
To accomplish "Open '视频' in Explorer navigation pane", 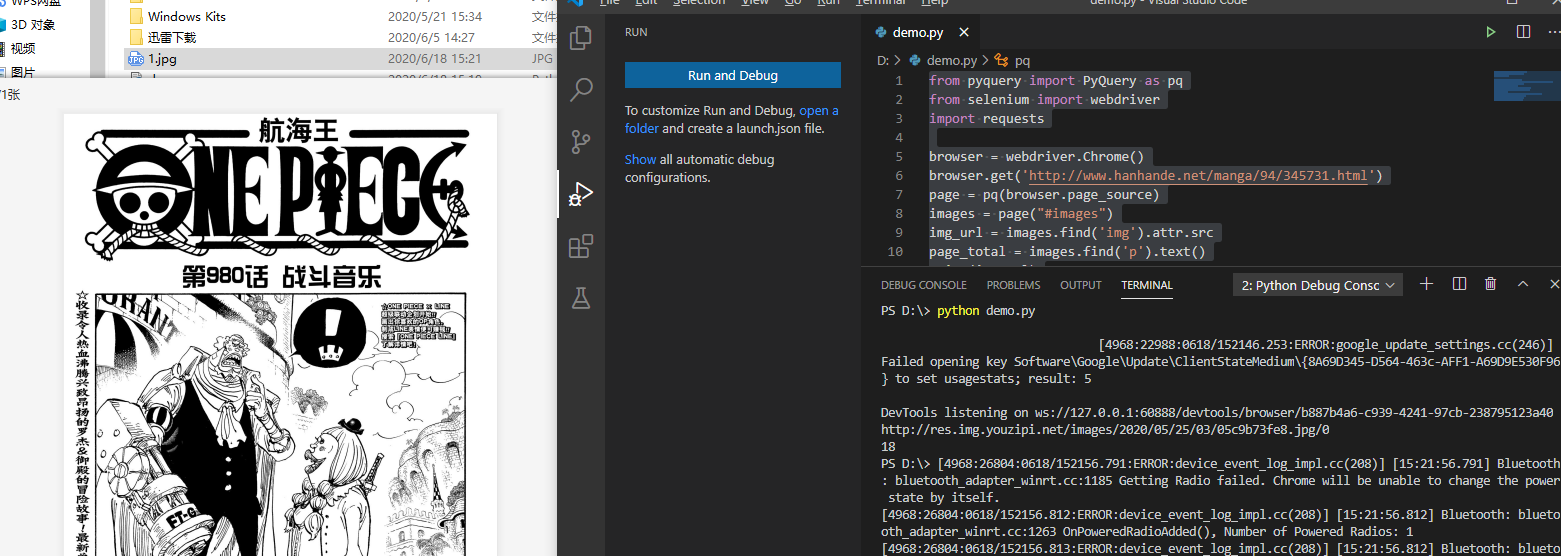I will click(23, 48).
